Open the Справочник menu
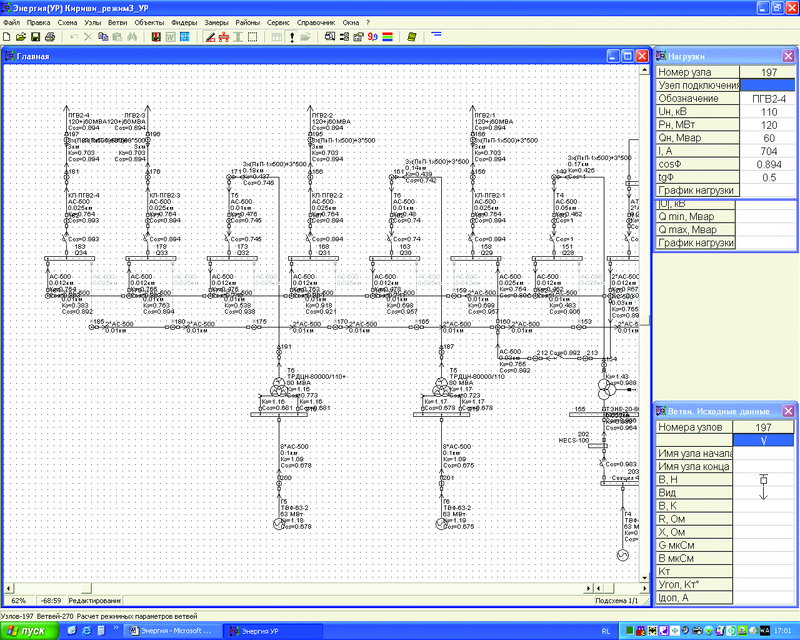This screenshot has height=640, width=800. 316,22
